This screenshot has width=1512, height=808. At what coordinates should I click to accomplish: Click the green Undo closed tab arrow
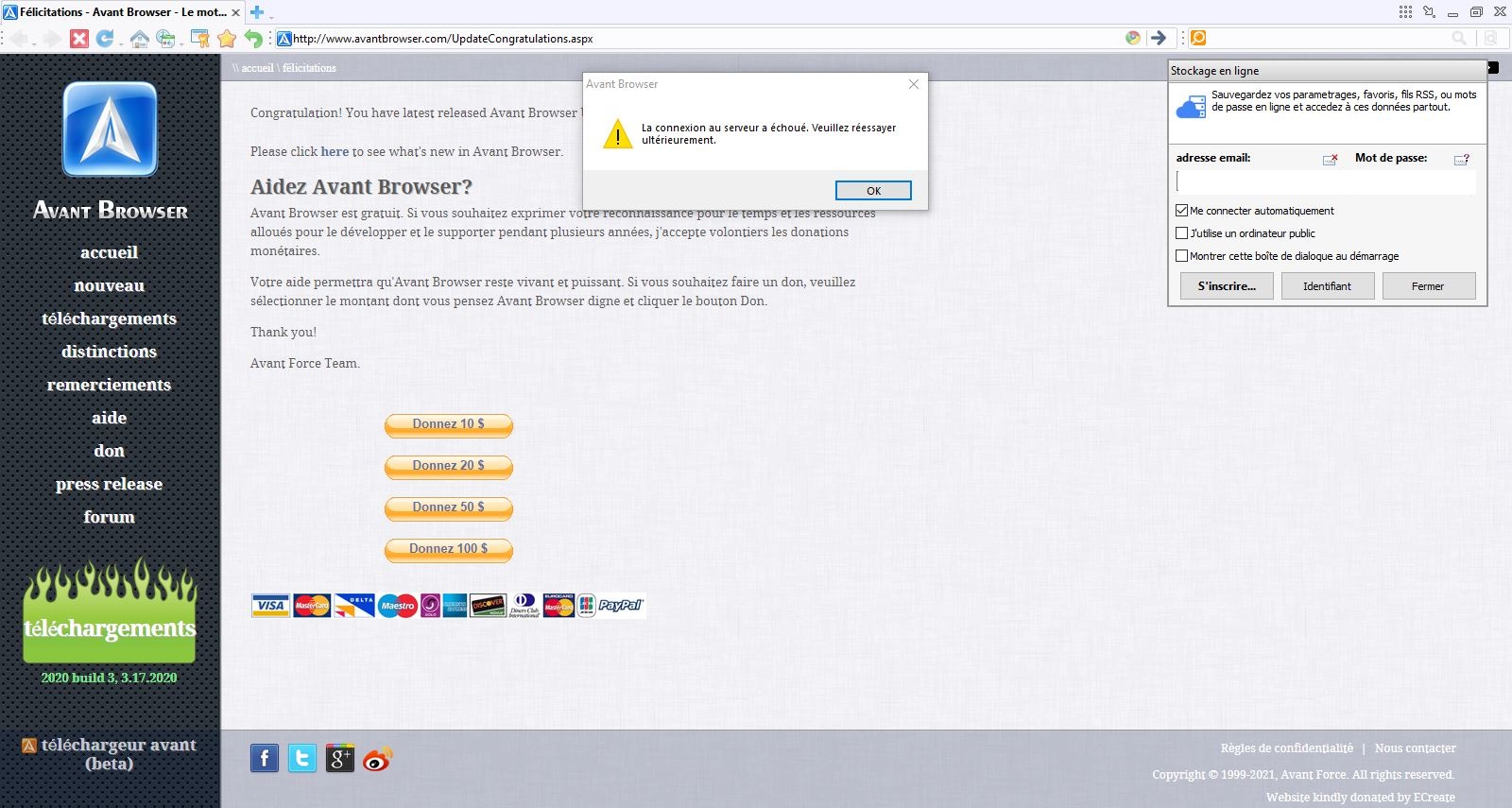253,39
